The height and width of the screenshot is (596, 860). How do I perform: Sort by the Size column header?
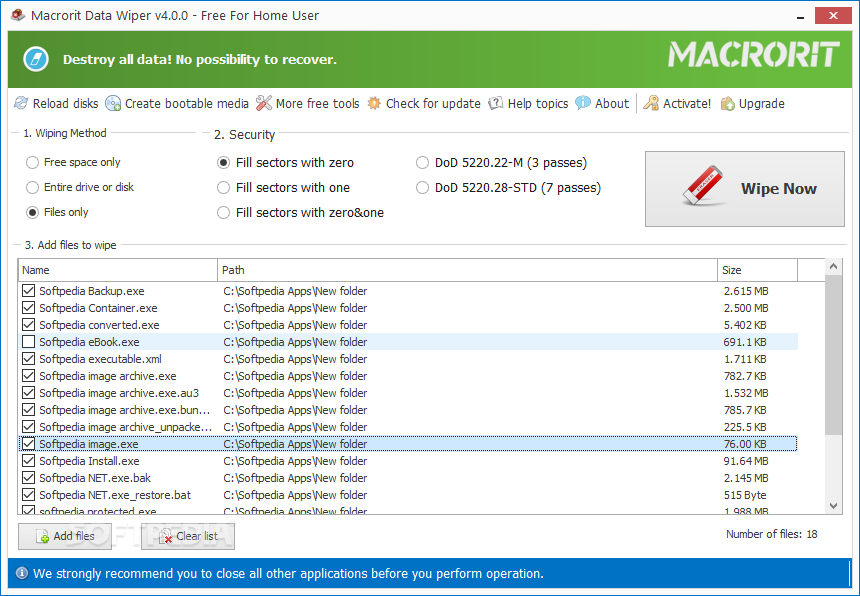757,270
